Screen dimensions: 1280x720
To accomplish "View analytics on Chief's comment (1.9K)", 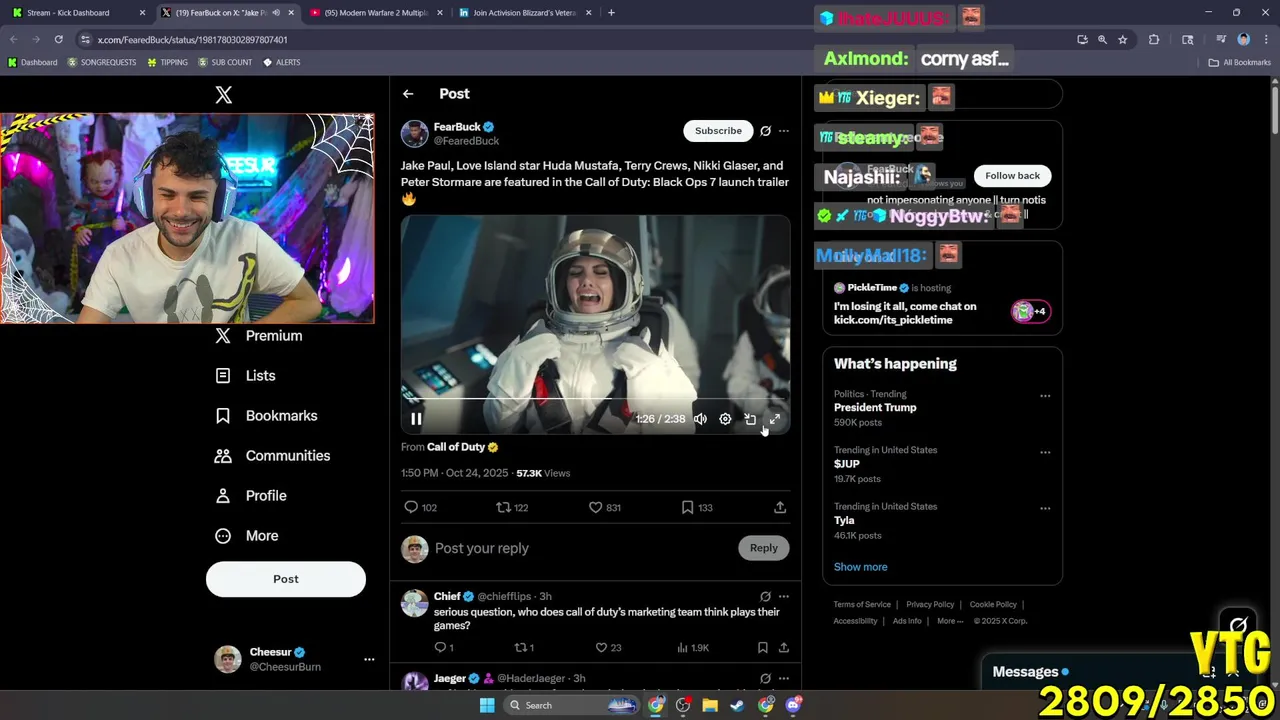I will click(693, 648).
